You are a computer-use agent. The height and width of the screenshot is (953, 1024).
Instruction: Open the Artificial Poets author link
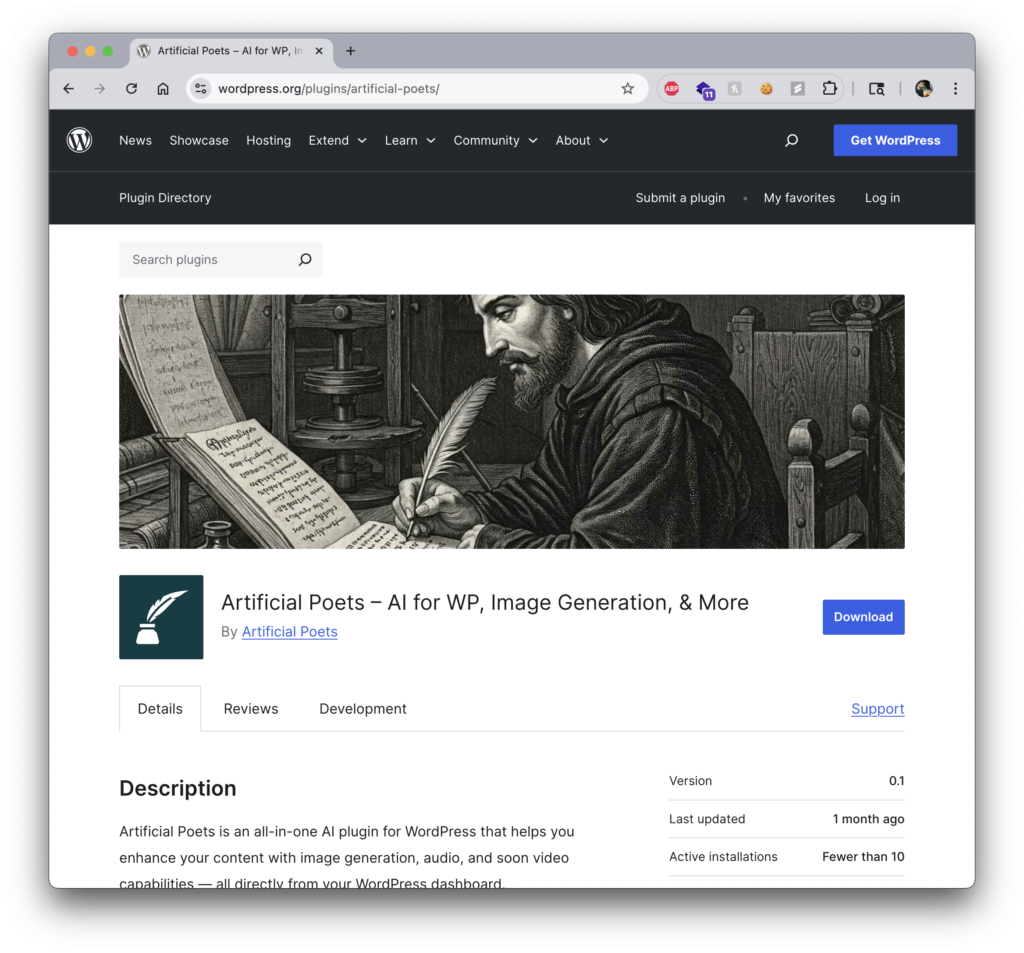(289, 632)
